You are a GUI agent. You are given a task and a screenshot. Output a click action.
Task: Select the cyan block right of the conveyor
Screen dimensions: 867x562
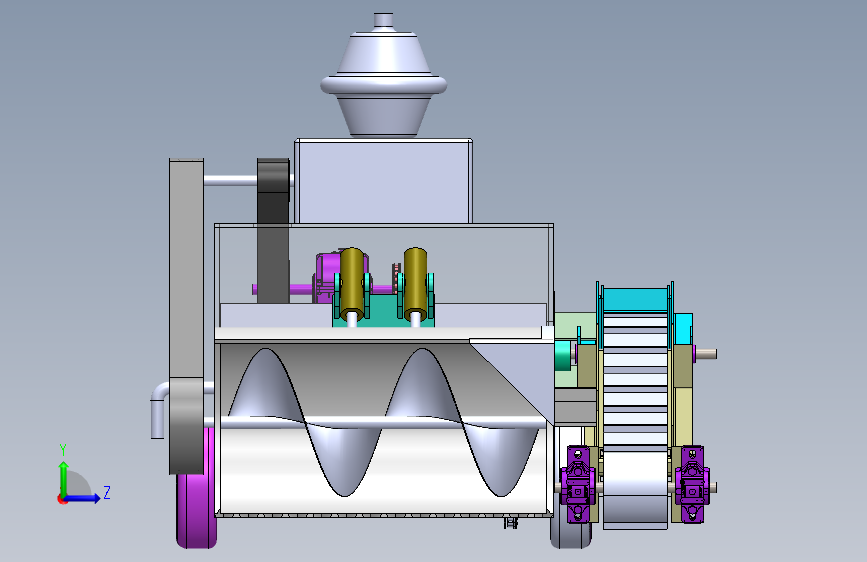tap(683, 328)
